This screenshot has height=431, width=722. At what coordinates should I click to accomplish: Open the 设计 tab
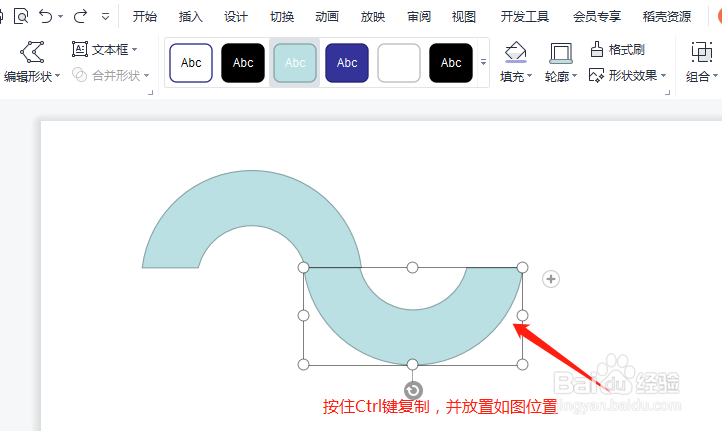[236, 17]
